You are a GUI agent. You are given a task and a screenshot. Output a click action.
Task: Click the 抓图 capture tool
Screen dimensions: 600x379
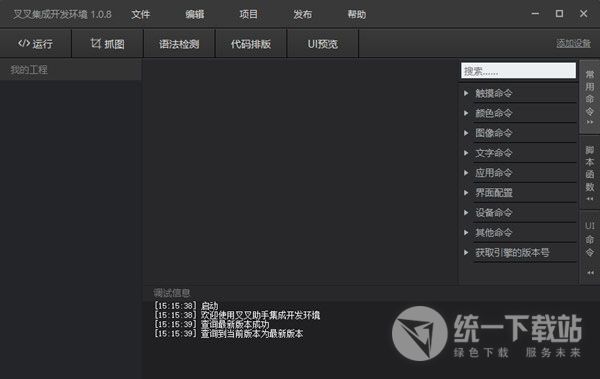tap(108, 44)
